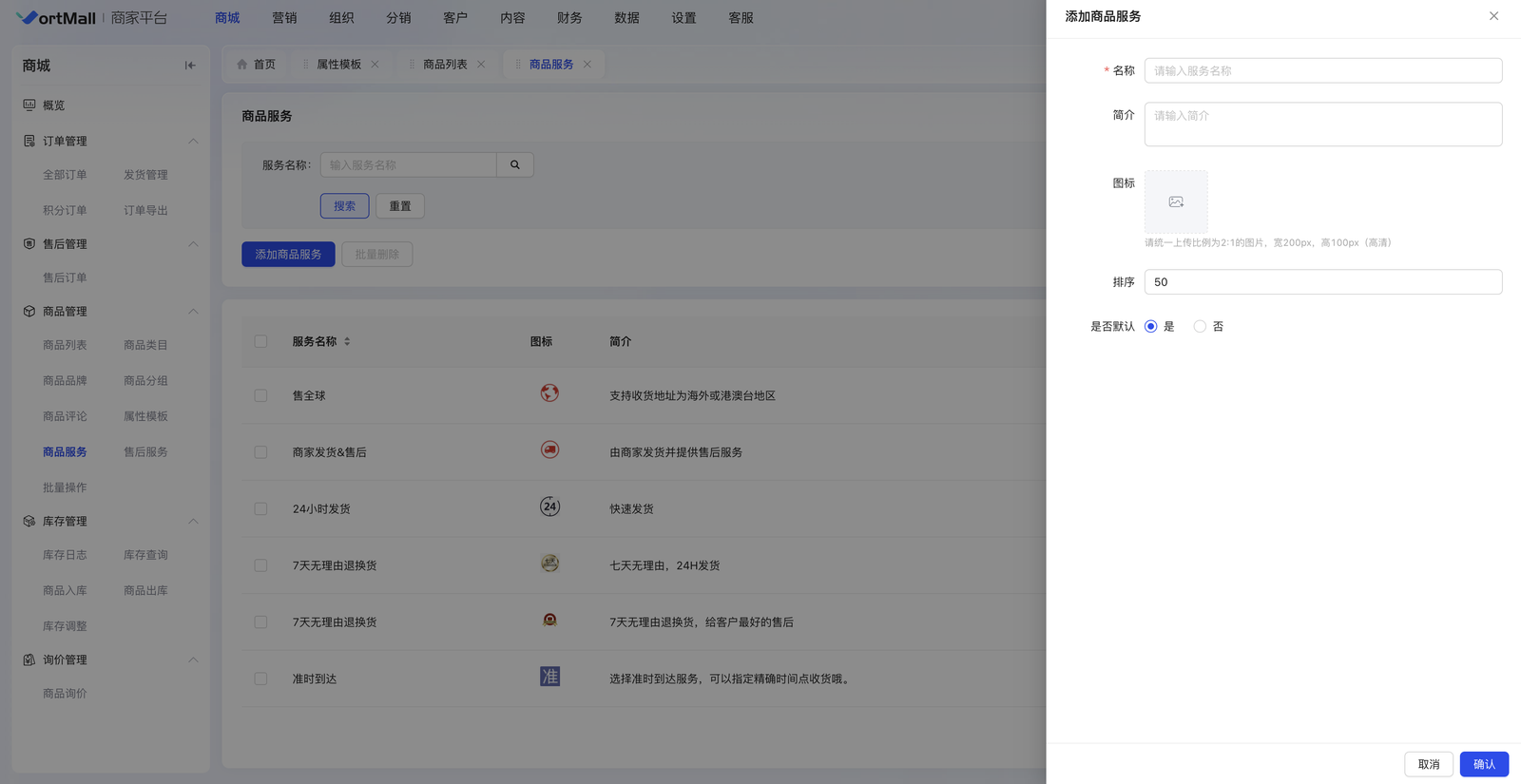Click the 取消 button
1521x784 pixels.
[x=1428, y=764]
